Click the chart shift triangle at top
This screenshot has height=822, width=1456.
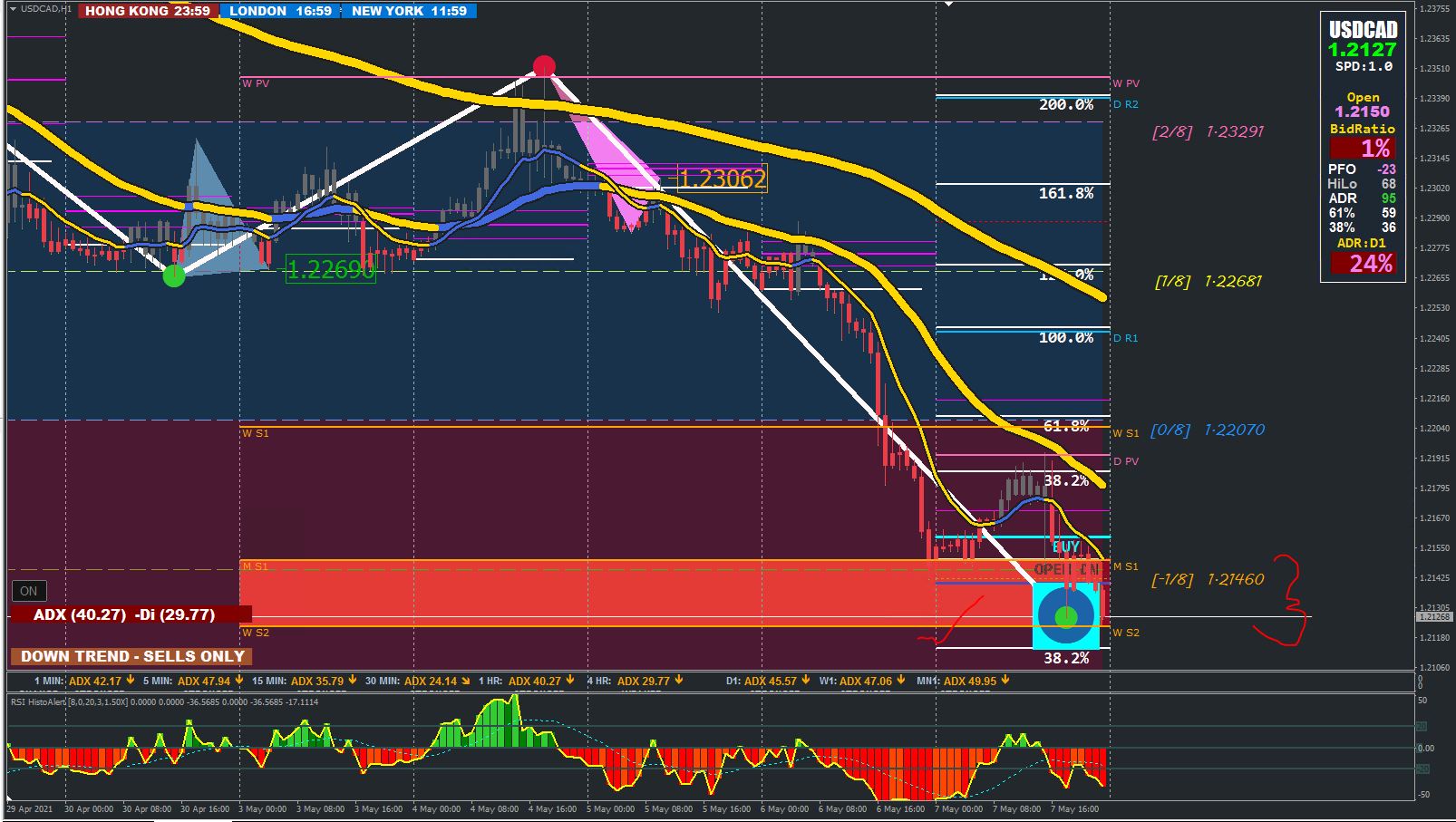pyautogui.click(x=949, y=4)
